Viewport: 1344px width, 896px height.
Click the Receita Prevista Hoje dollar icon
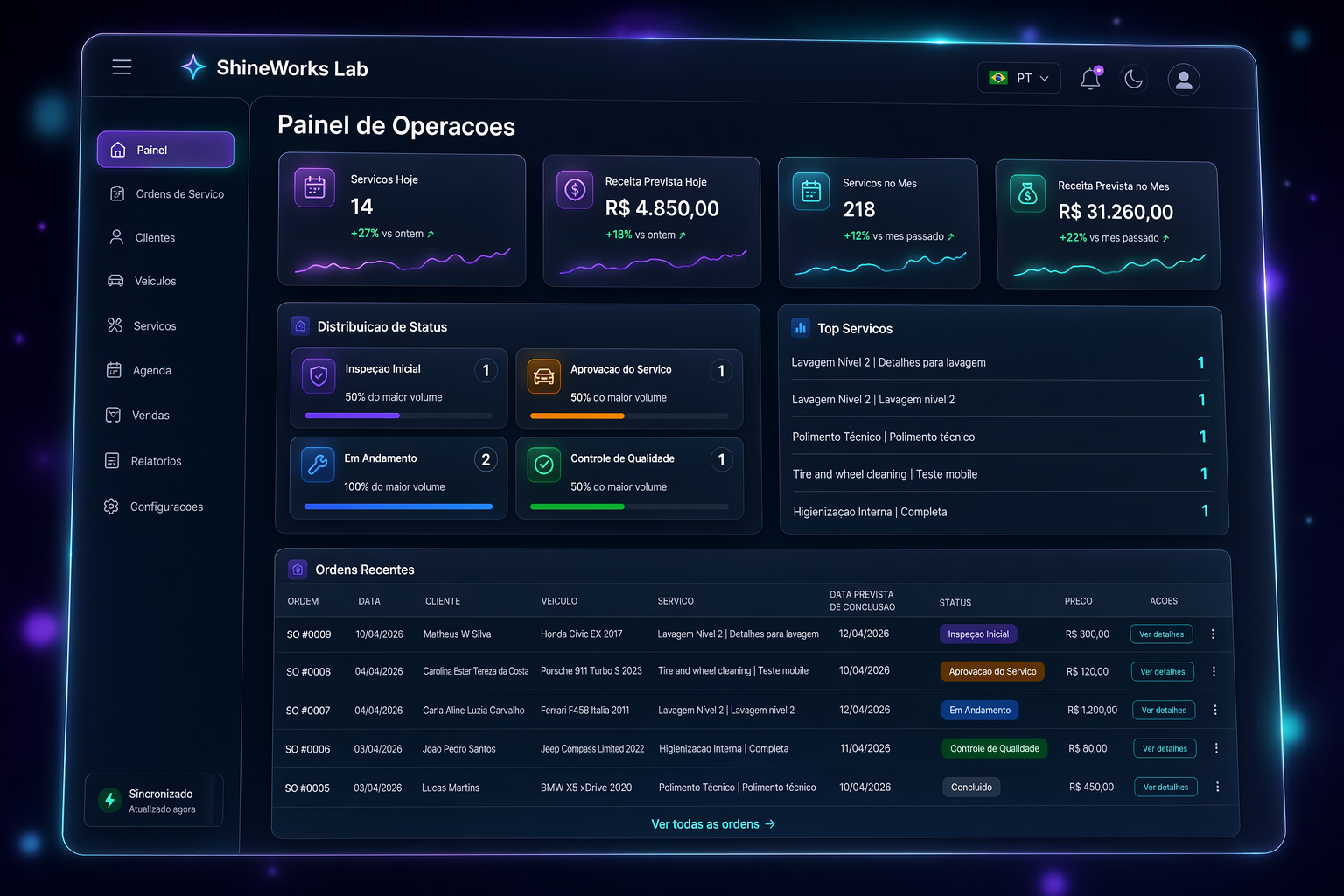coord(575,189)
